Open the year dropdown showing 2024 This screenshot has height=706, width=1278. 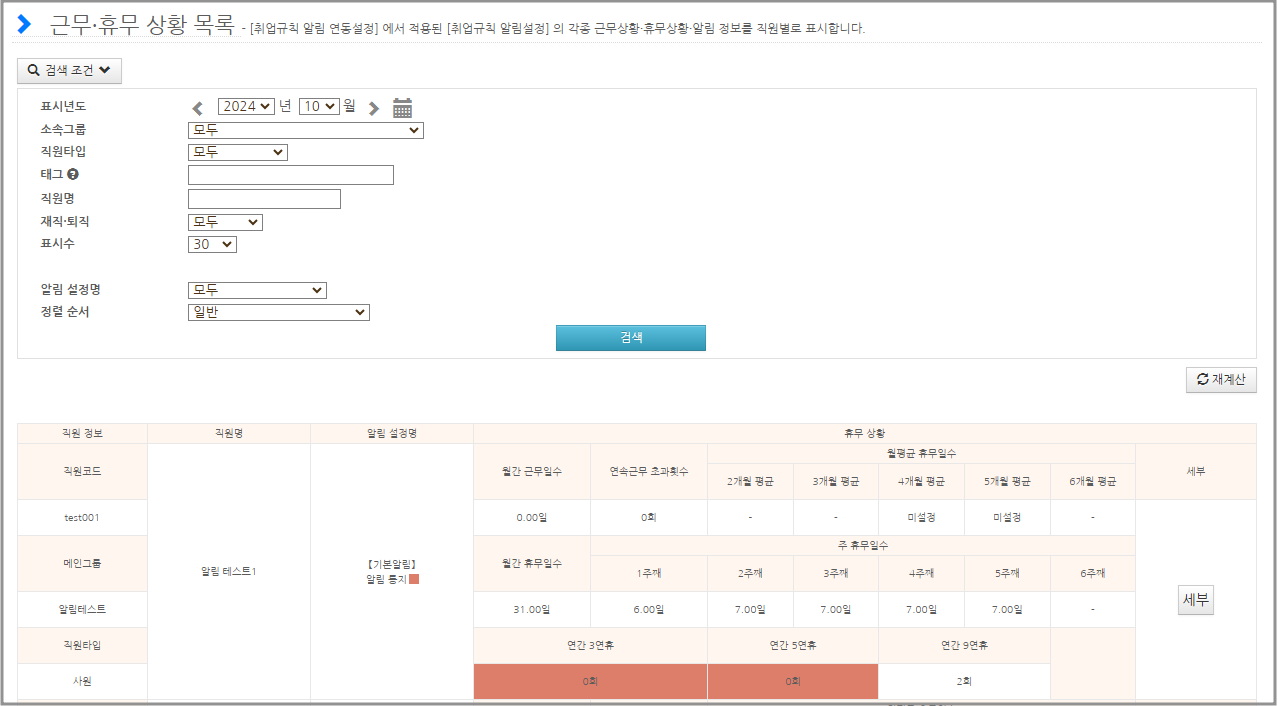coord(246,106)
